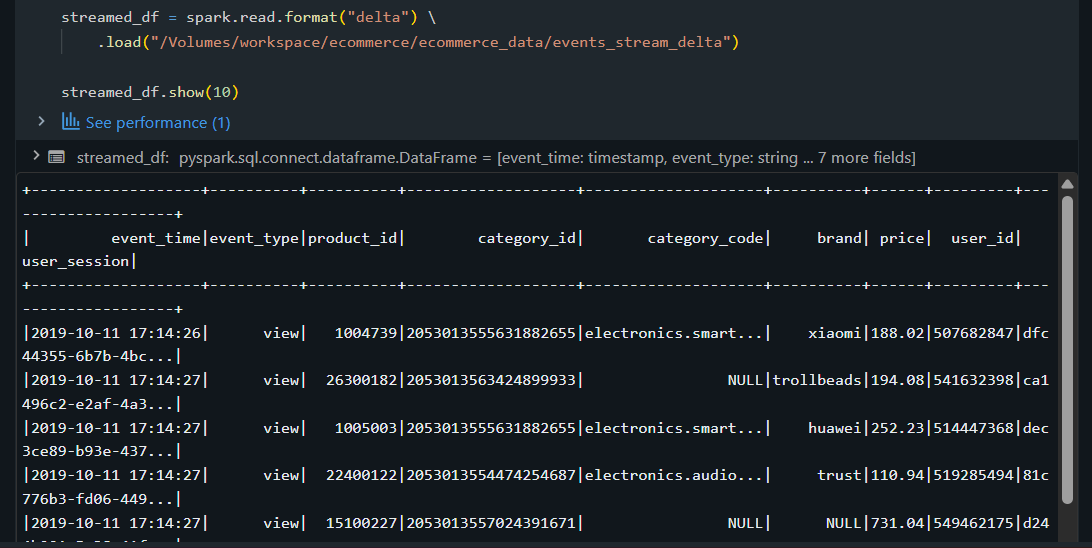Click pyspark.sql.connect.dataframe.DataFrame type text
Viewport: 1092px width, 548px height.
[x=327, y=158]
